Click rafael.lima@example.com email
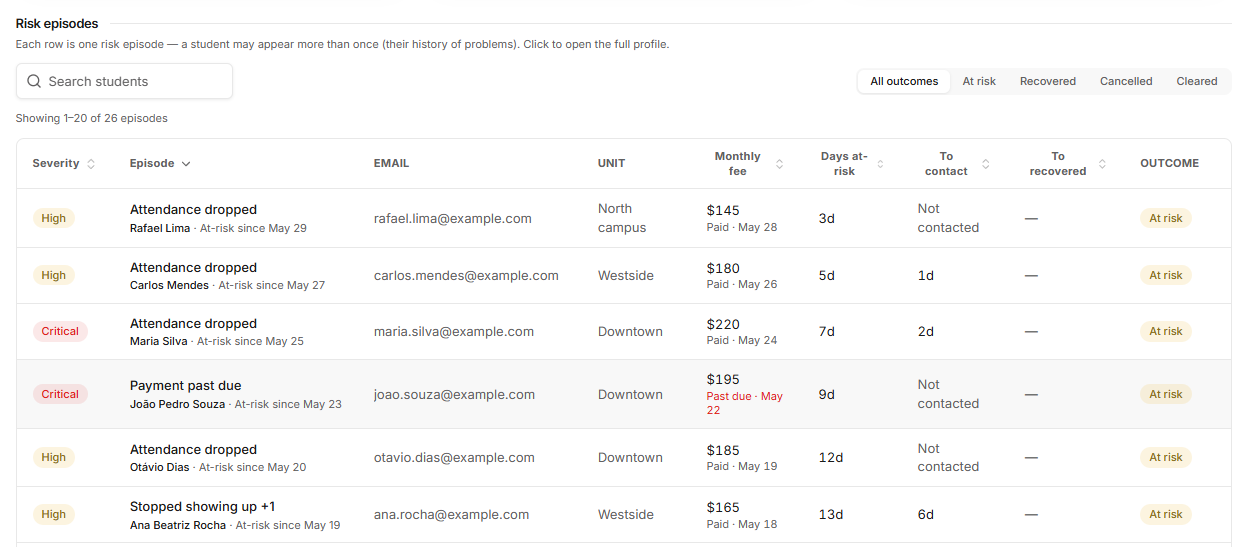Image resolution: width=1245 pixels, height=547 pixels. (x=453, y=218)
